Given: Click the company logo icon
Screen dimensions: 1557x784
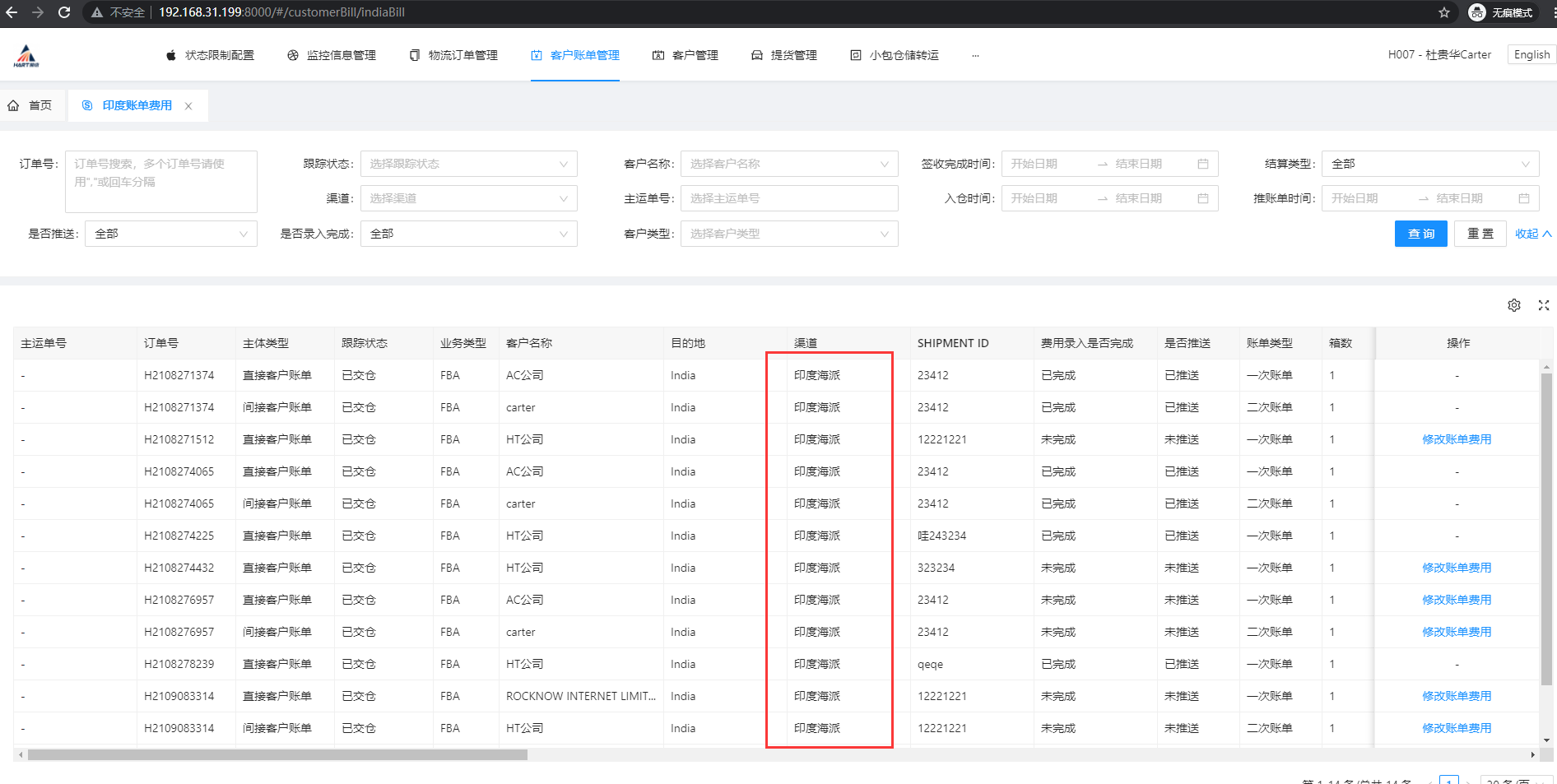Looking at the screenshot, I should [26, 56].
